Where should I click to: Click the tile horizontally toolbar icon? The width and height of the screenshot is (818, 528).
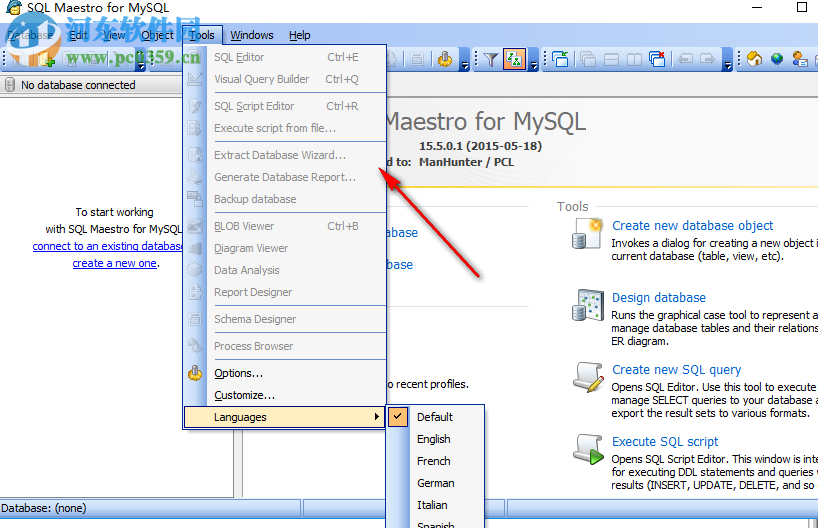coord(611,59)
